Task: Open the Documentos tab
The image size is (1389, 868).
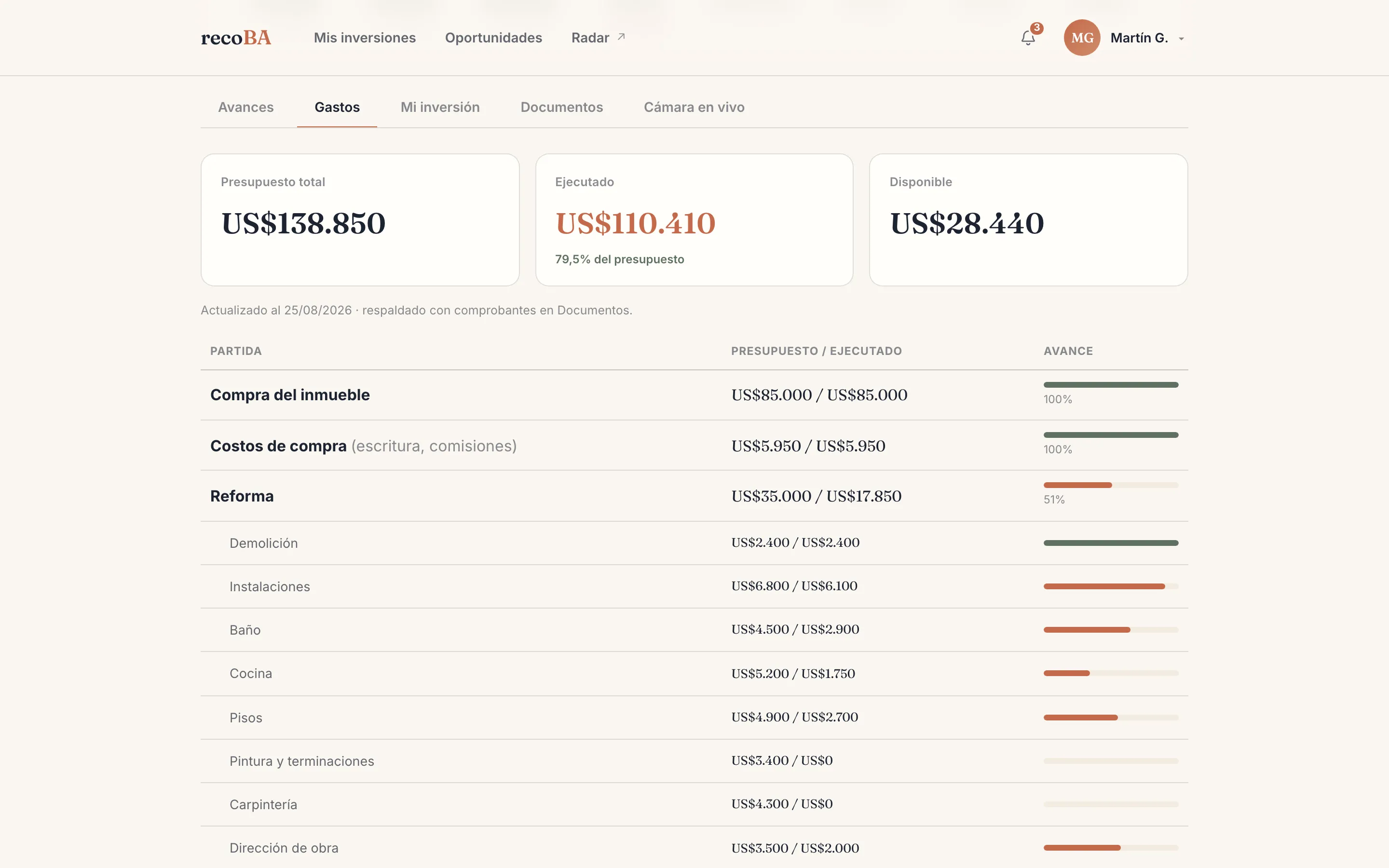Action: (x=561, y=108)
